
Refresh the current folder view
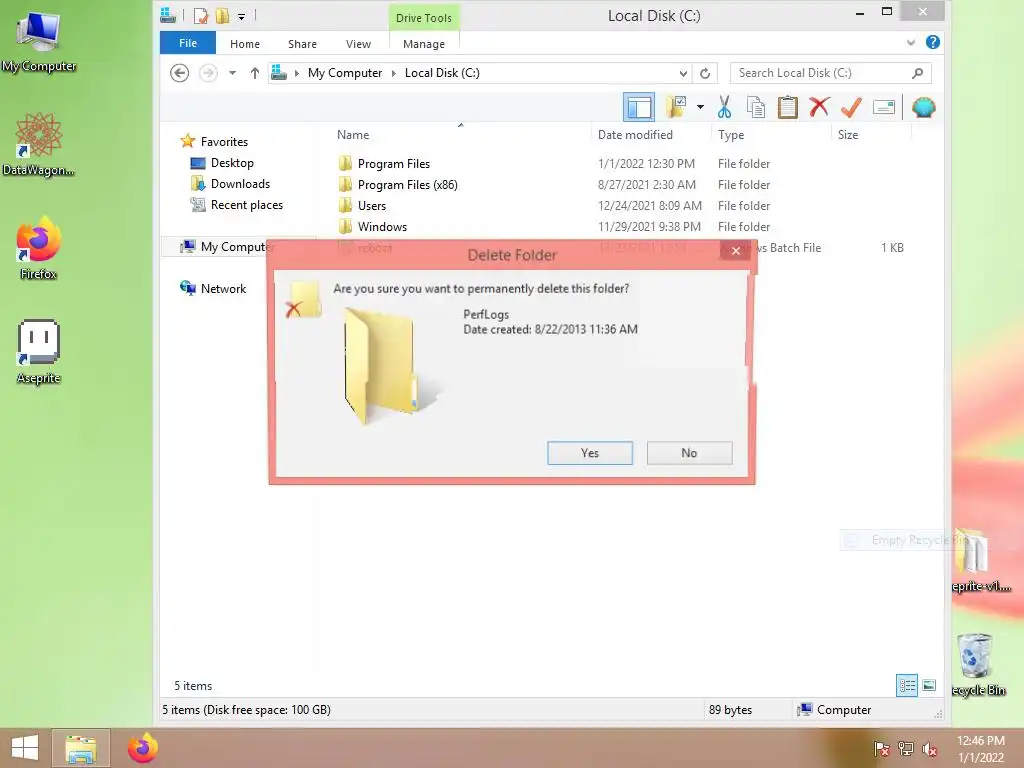pyautogui.click(x=705, y=73)
